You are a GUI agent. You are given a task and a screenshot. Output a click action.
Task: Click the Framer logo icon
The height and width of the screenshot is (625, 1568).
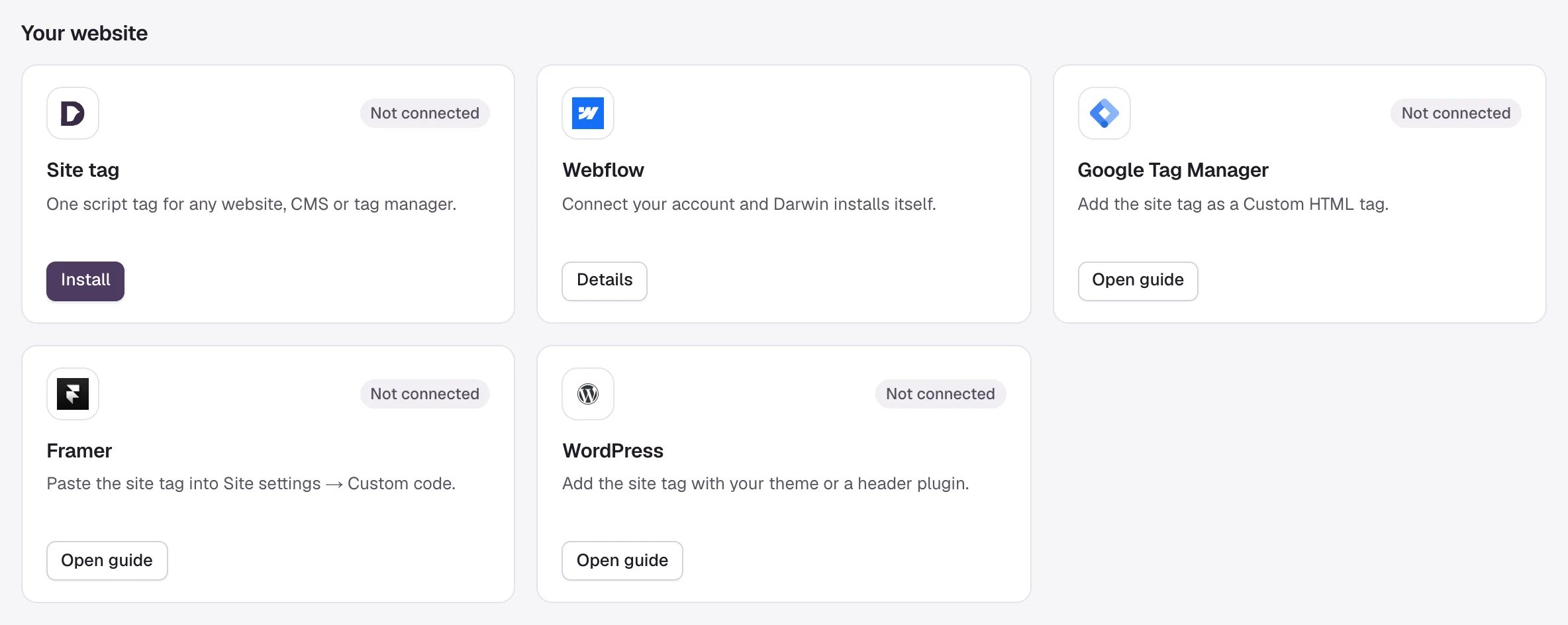click(x=73, y=394)
